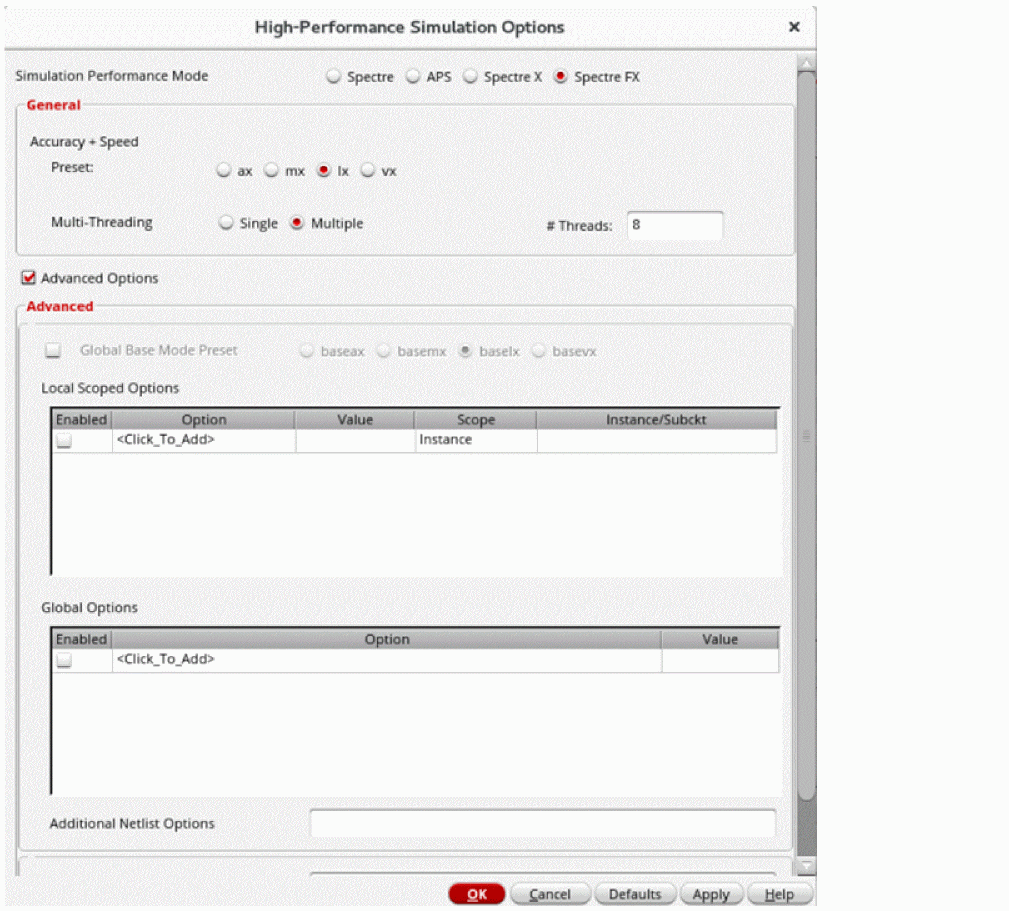
Task: Tick the Enabled box in Local Scoped Options
Action: [x=64, y=441]
